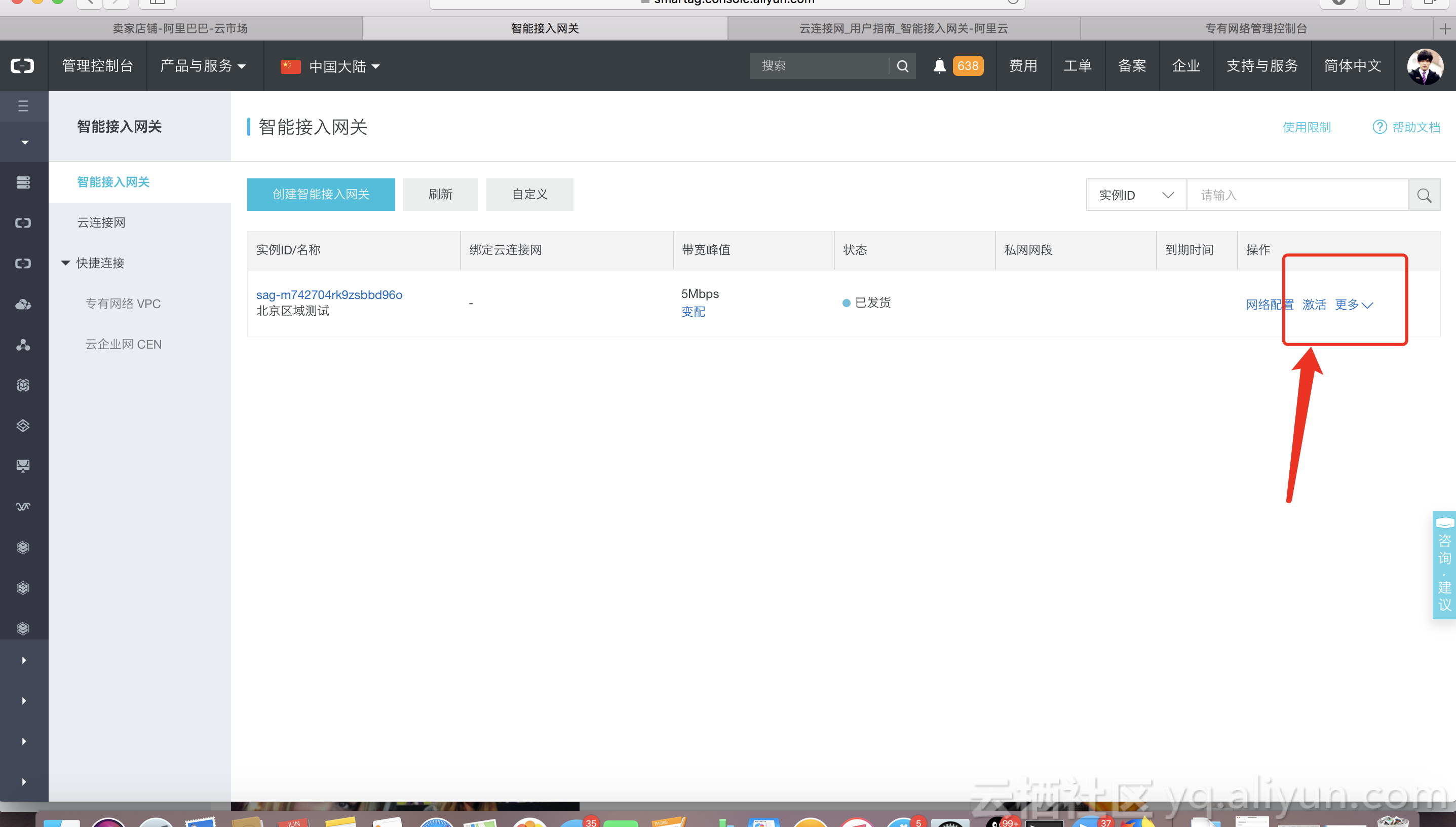Open 备案 in top navigation
Screen dimensions: 1456x827
[x=1132, y=66]
